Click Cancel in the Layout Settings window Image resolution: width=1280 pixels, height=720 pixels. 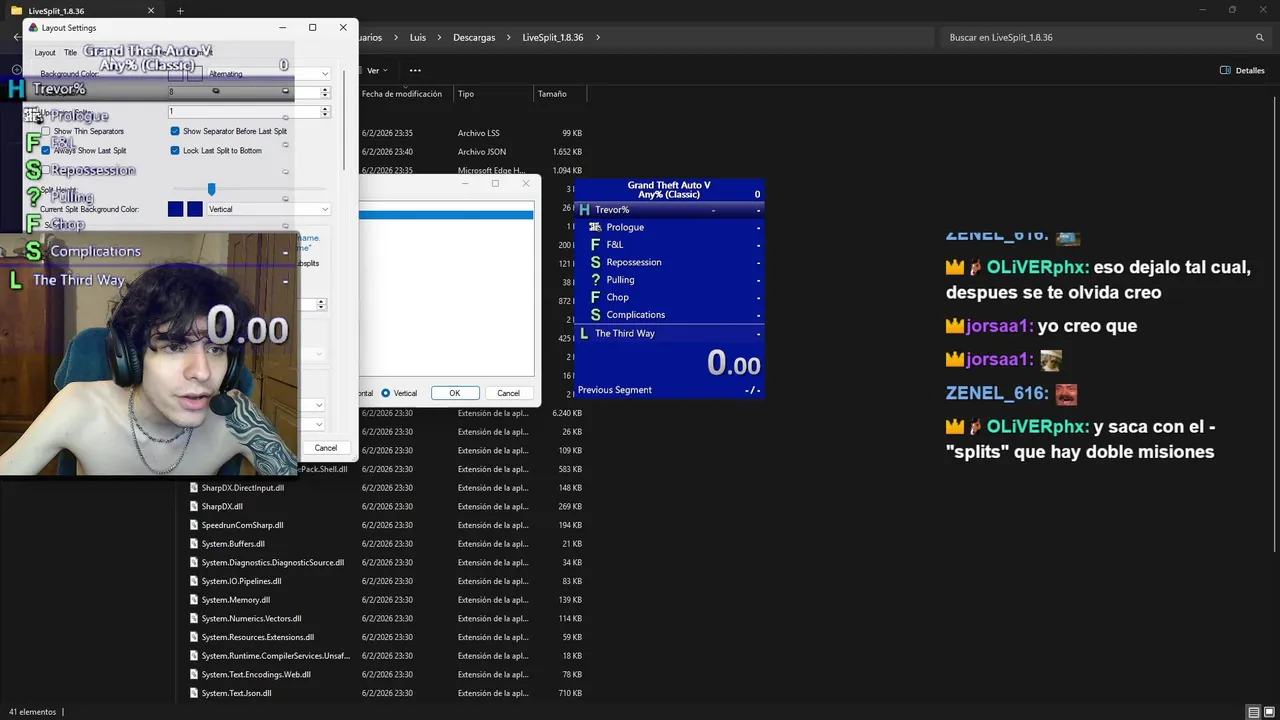tap(326, 448)
